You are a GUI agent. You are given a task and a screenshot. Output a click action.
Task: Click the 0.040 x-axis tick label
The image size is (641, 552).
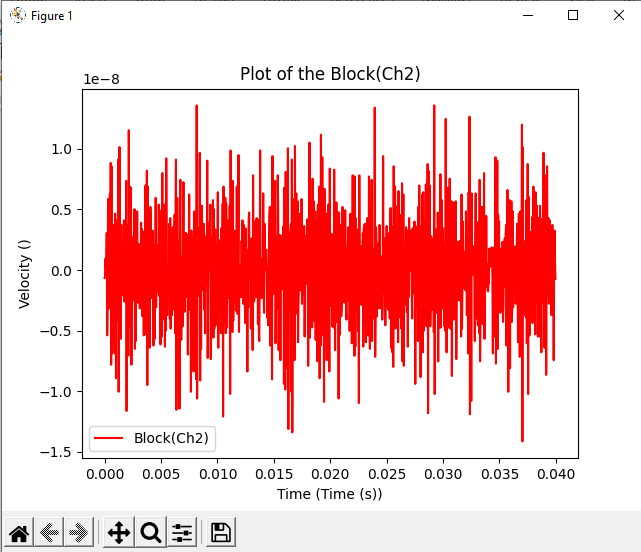pyautogui.click(x=556, y=474)
